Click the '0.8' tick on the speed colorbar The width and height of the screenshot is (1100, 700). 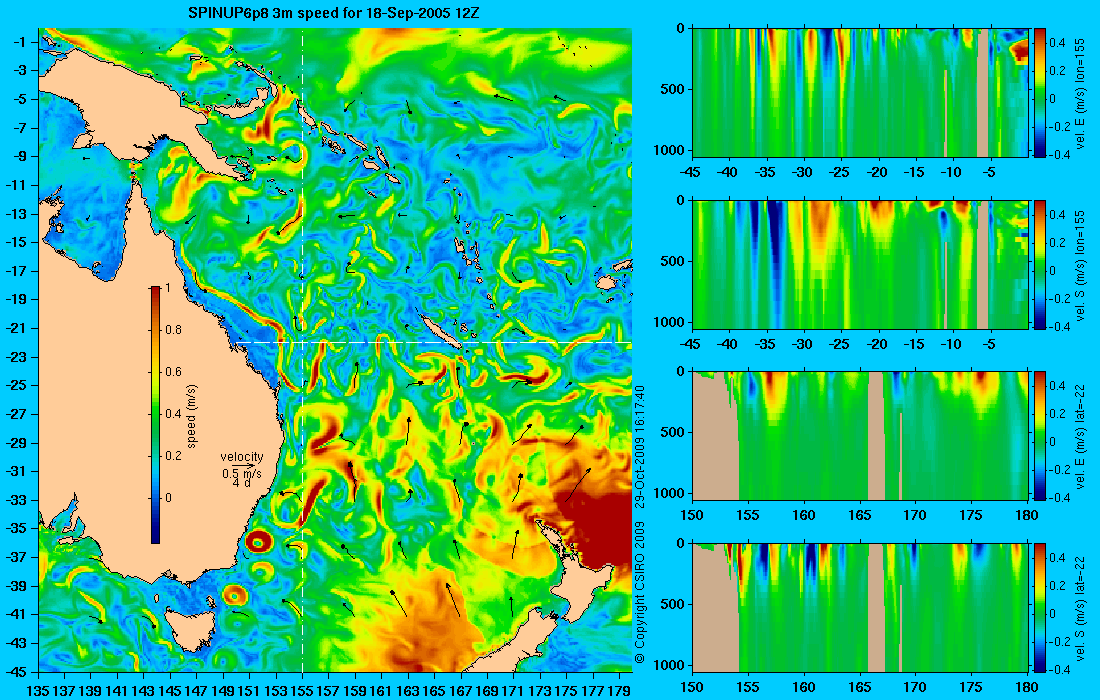point(173,330)
